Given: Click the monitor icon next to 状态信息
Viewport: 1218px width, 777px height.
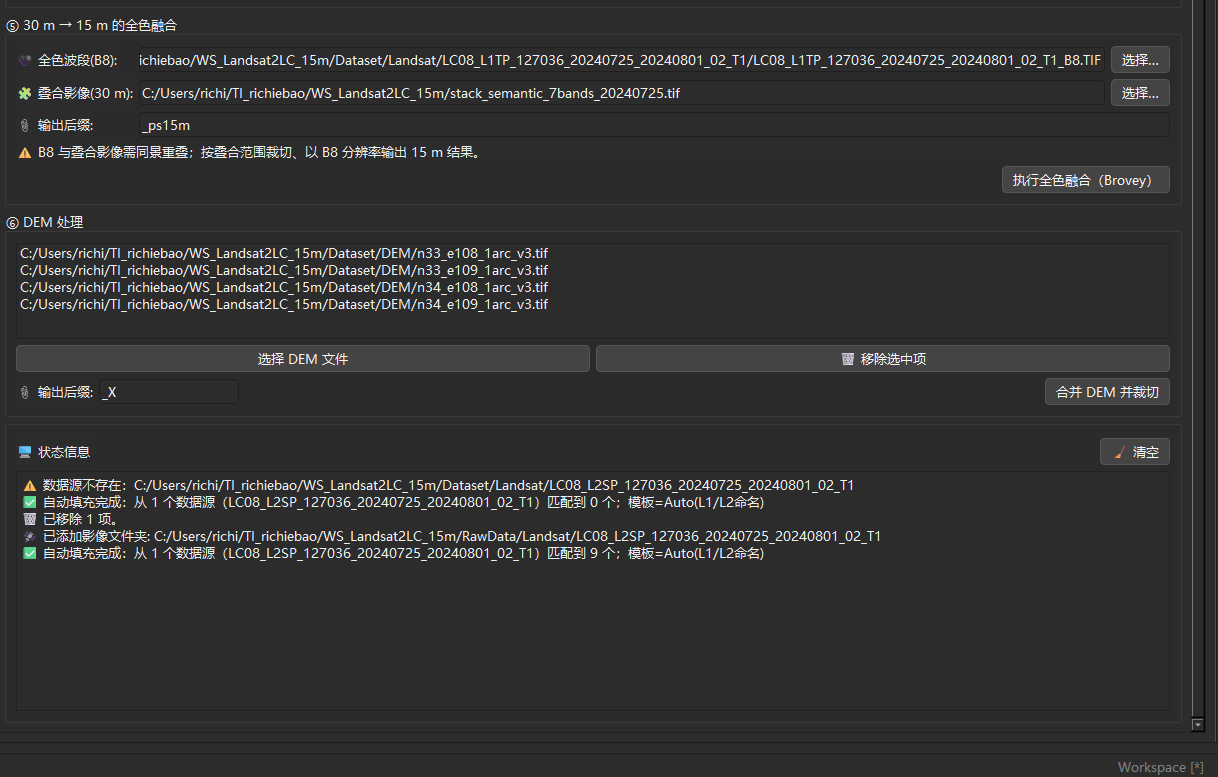Looking at the screenshot, I should [x=25, y=452].
